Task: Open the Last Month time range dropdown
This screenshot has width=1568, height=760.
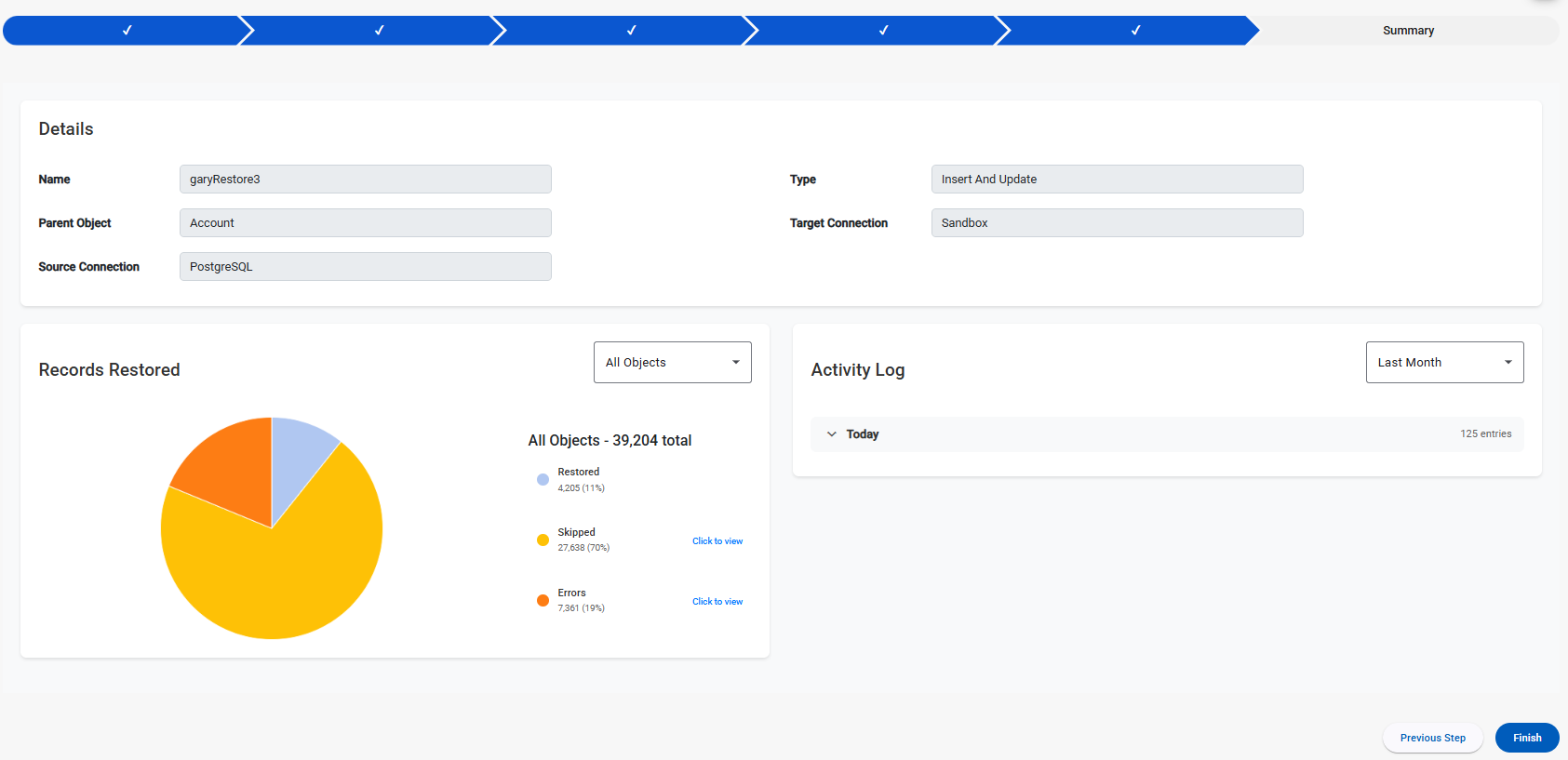Action: [1443, 363]
